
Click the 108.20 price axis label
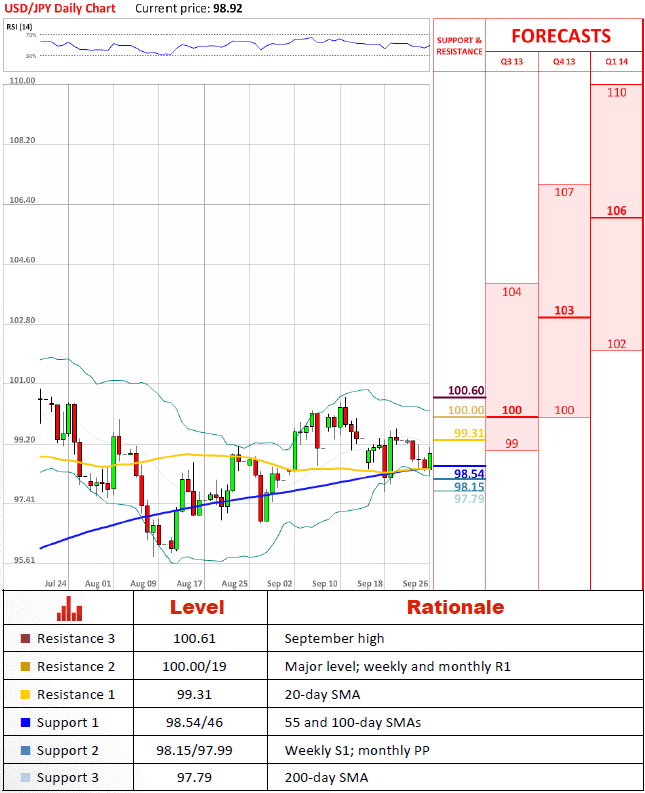(22, 140)
